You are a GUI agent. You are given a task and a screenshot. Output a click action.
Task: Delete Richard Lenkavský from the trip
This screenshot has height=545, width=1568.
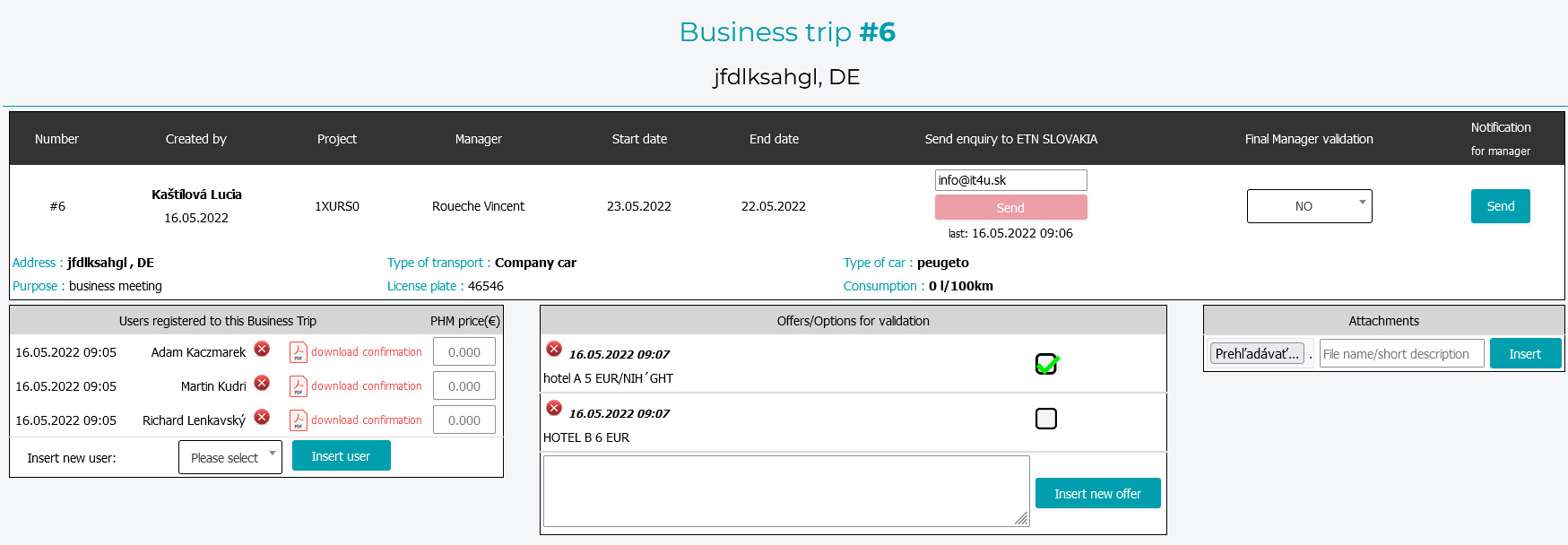pos(262,417)
